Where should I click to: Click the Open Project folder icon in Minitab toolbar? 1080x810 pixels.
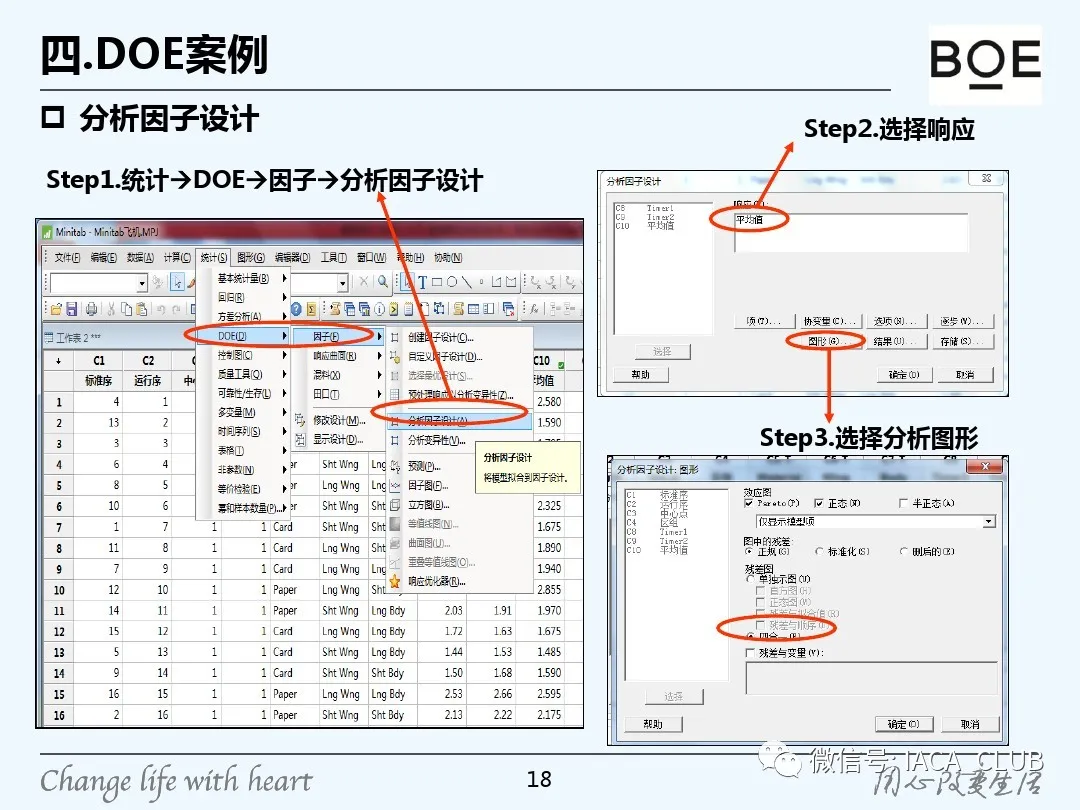click(x=56, y=309)
